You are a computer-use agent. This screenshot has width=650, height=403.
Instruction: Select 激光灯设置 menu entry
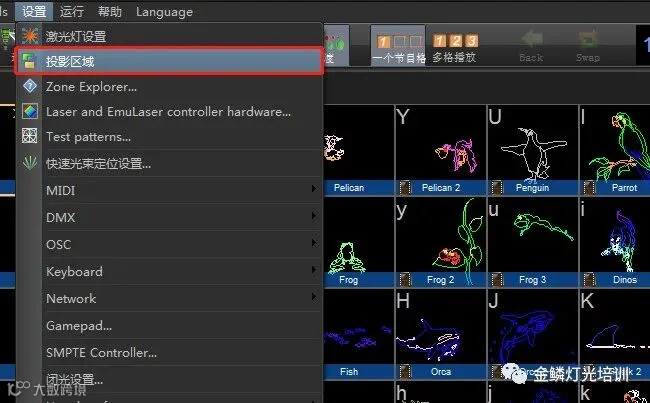pyautogui.click(x=169, y=36)
